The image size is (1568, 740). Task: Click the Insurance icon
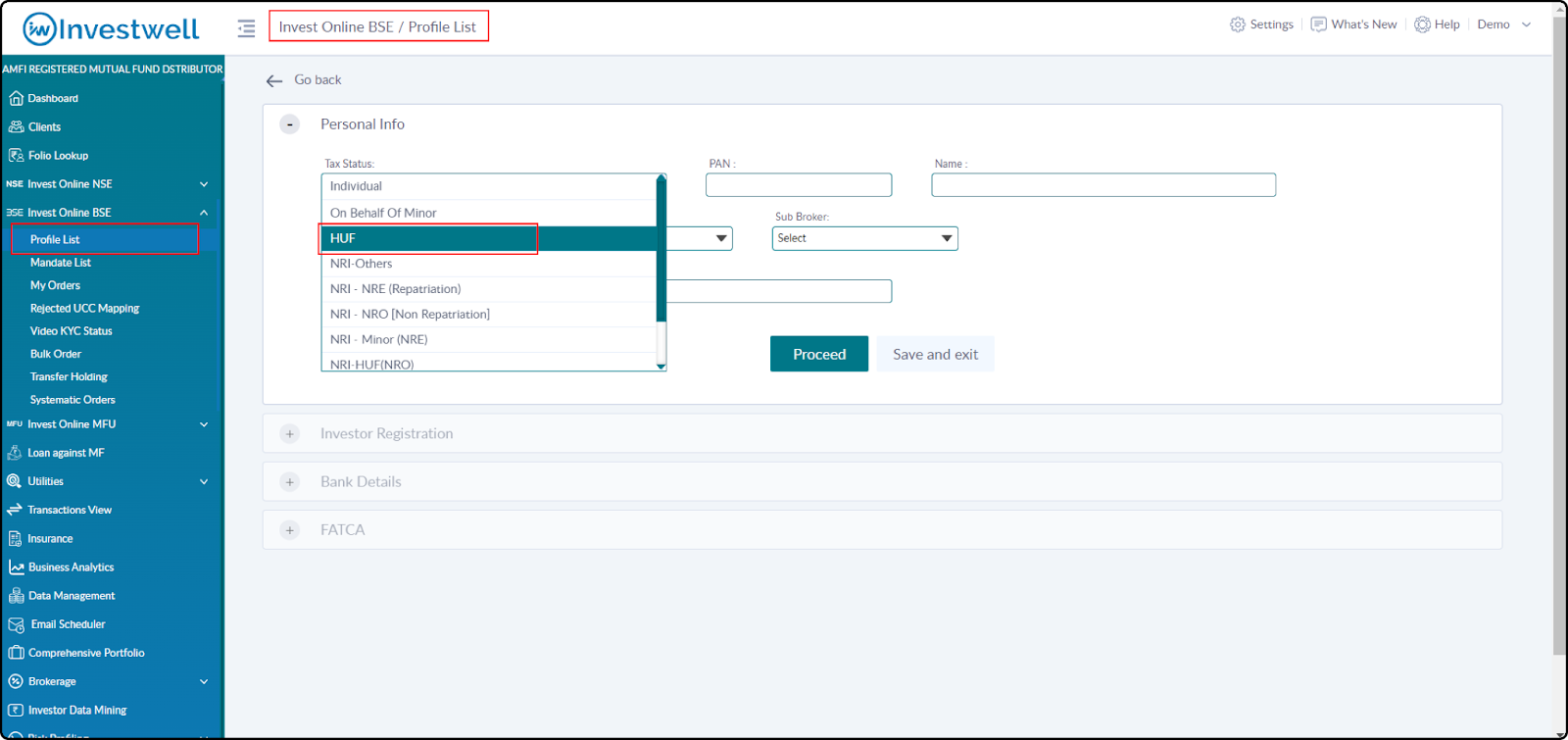15,538
